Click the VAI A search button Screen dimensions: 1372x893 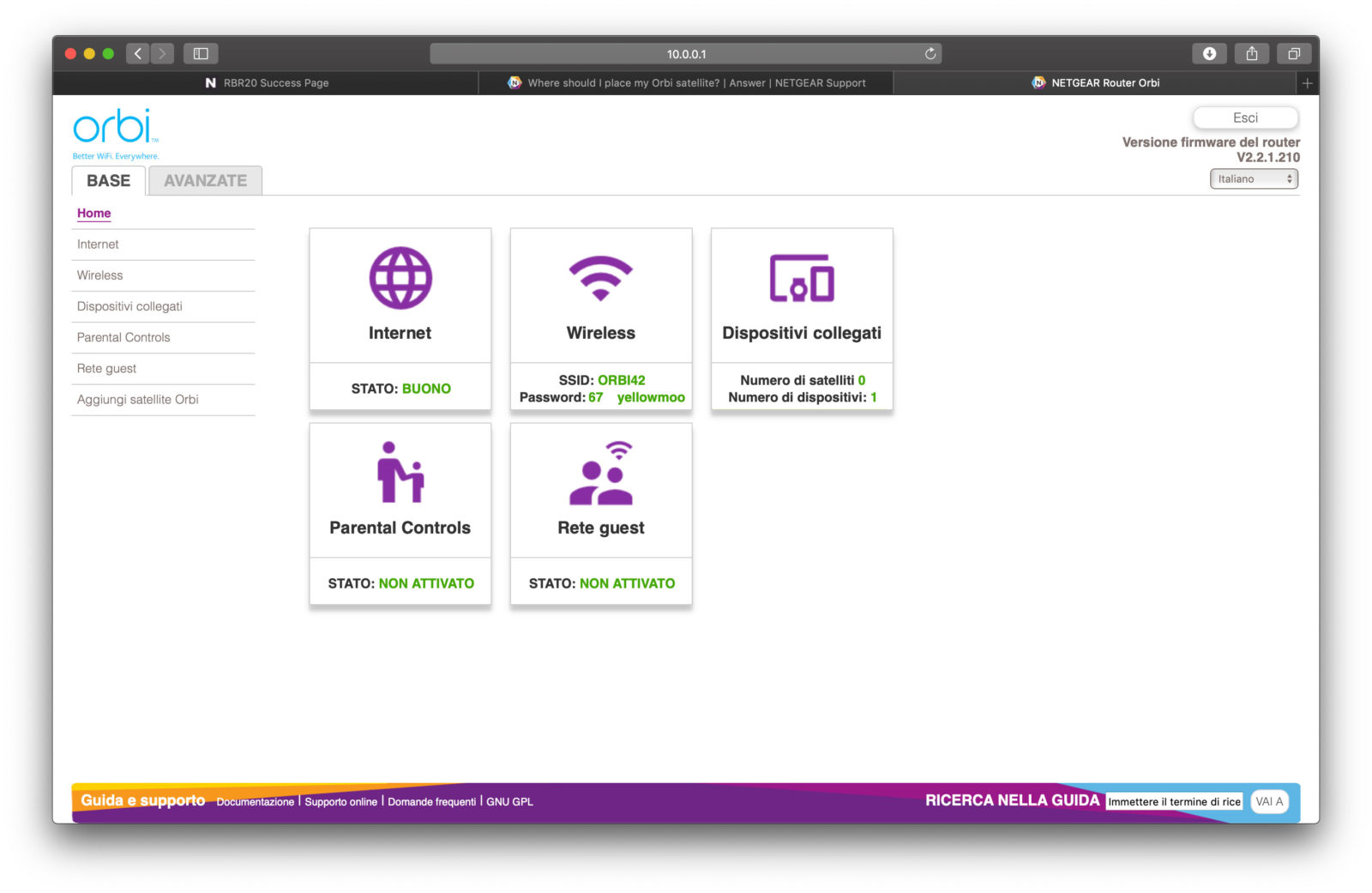click(1269, 801)
